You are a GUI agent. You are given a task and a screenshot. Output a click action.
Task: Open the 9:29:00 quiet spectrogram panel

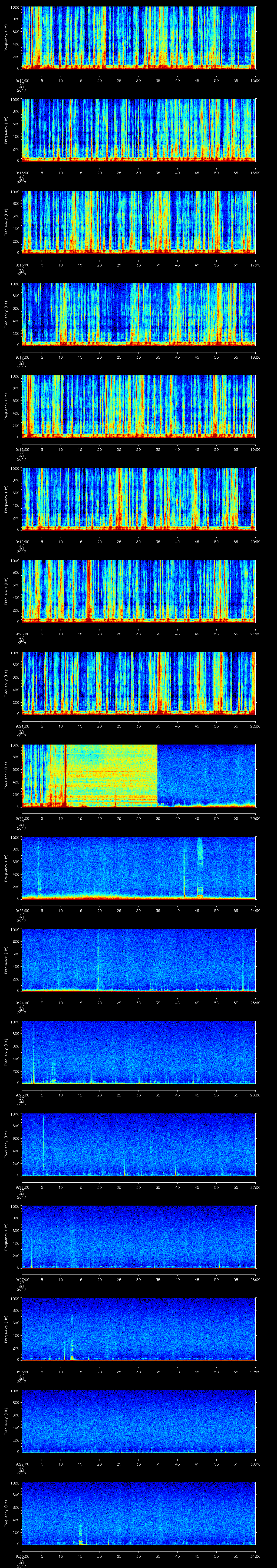[x=138, y=1421]
